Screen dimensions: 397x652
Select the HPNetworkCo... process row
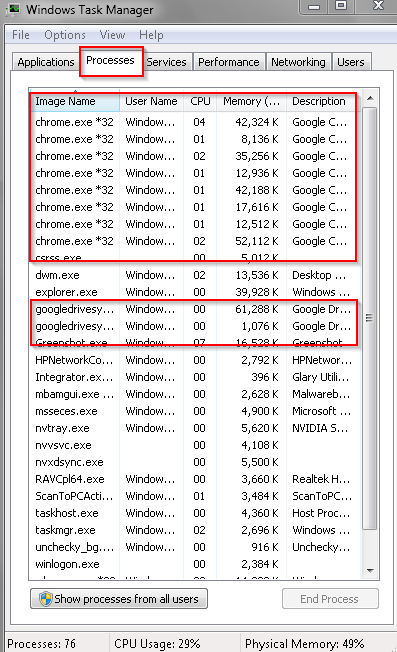point(195,360)
